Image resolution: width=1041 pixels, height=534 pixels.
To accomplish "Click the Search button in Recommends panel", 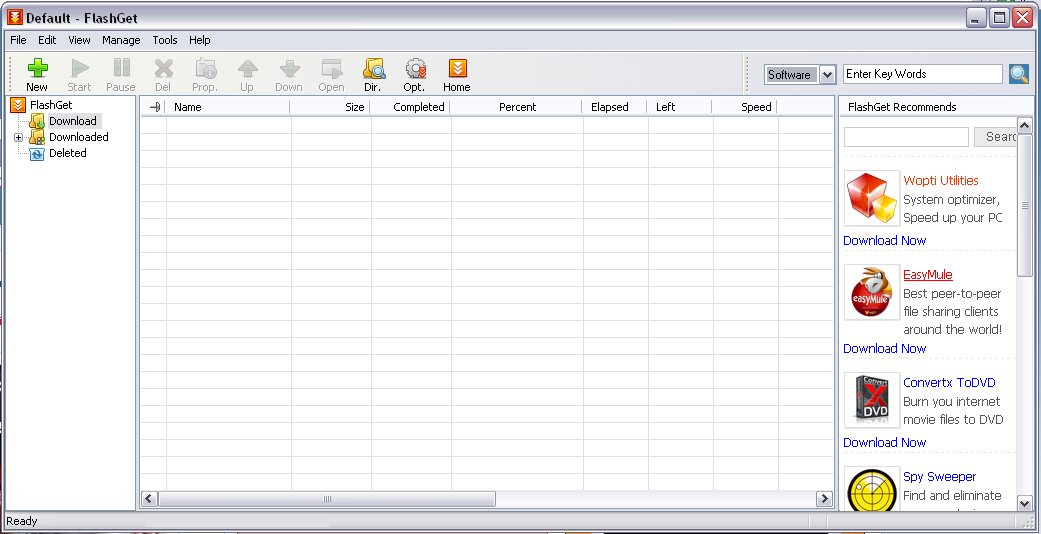I will click(995, 137).
